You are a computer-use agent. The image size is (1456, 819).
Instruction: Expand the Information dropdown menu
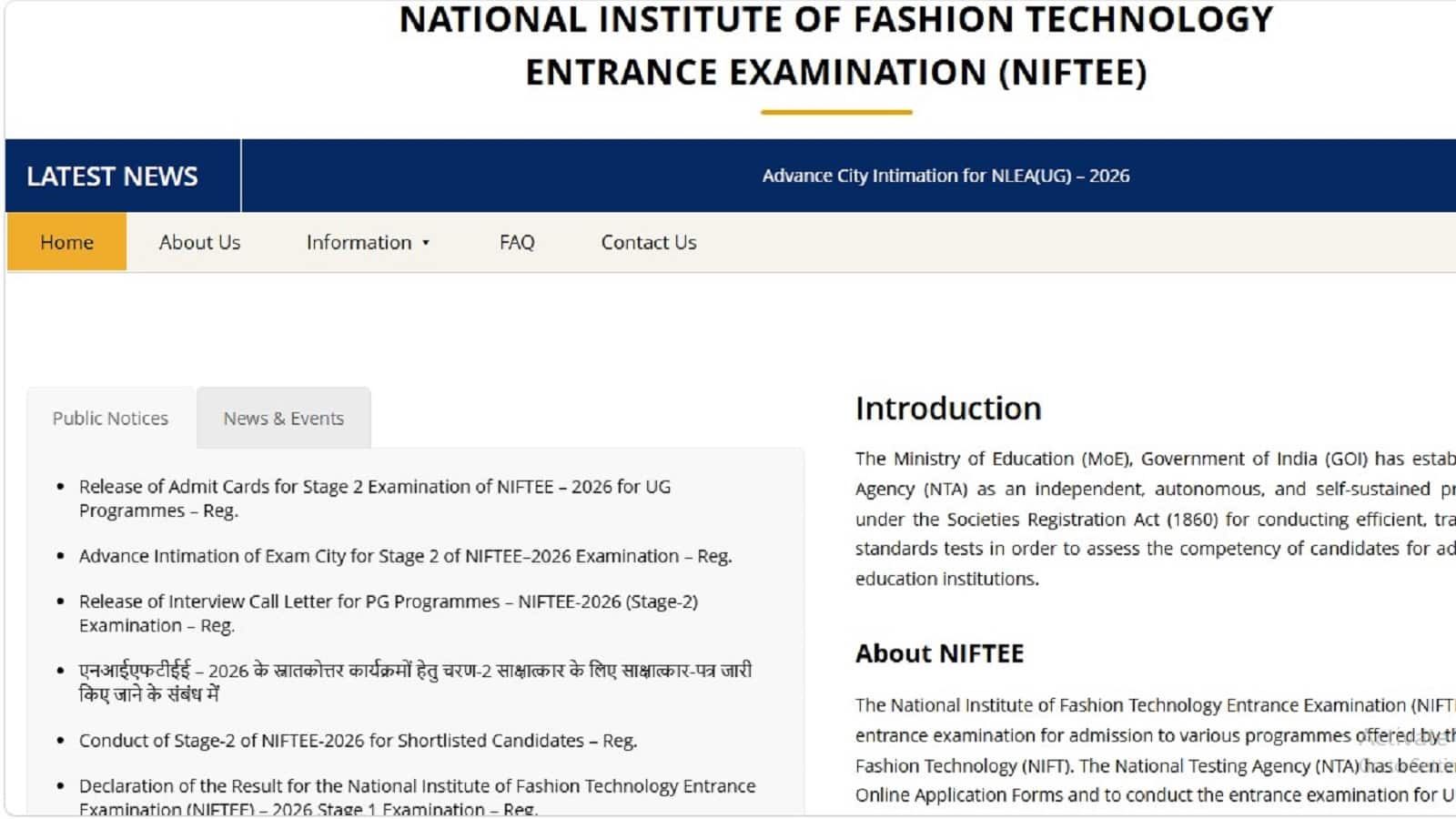pyautogui.click(x=368, y=242)
